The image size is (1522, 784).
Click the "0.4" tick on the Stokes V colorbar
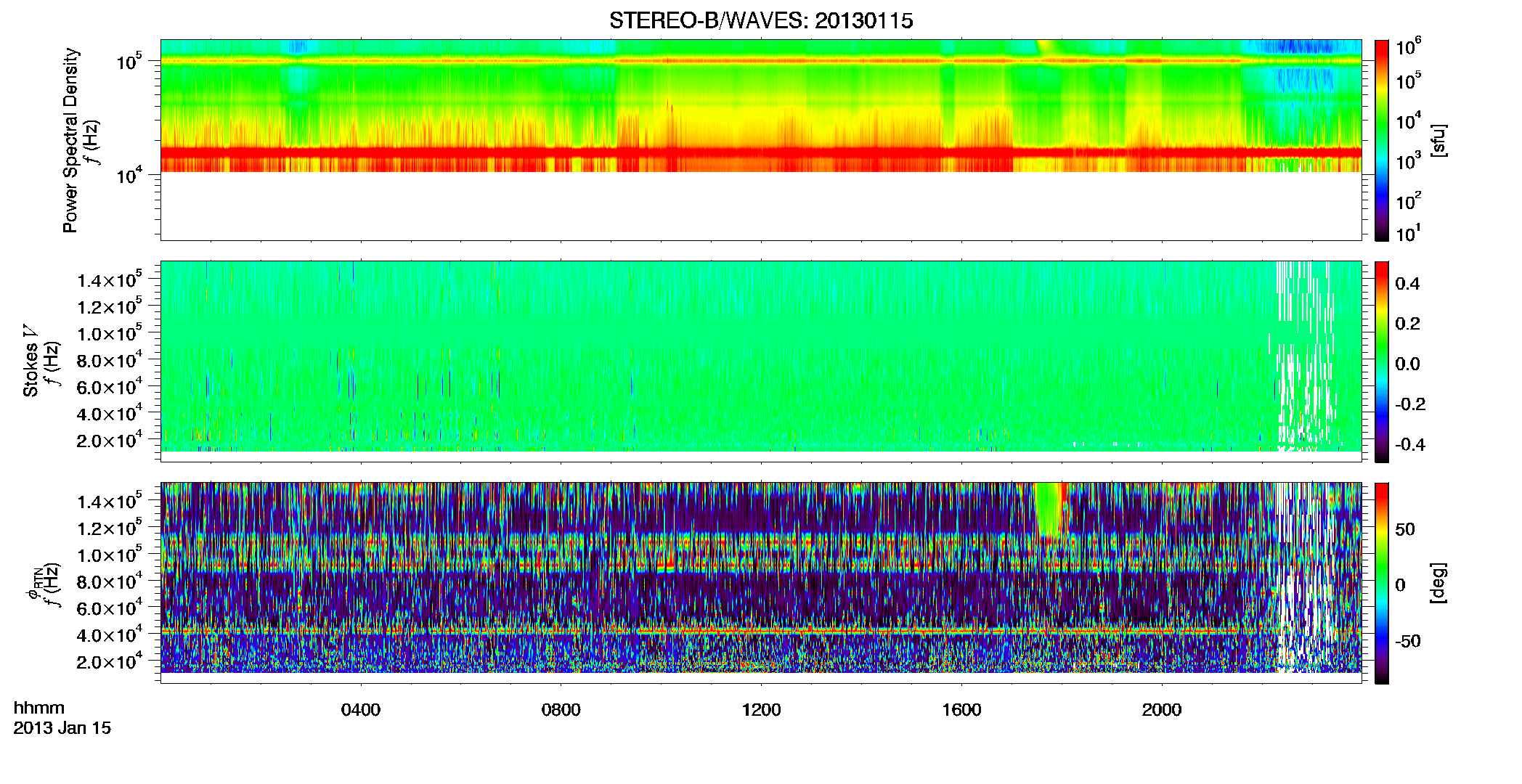click(1407, 284)
